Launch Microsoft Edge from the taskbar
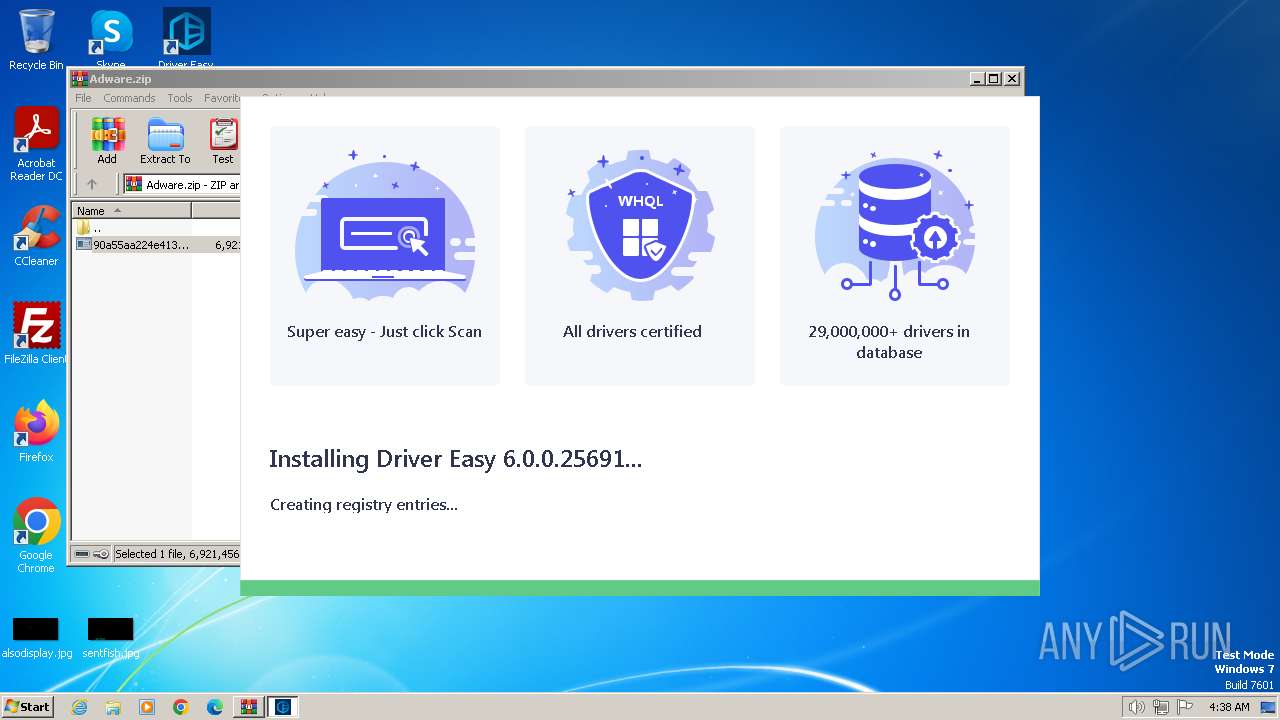 tap(215, 707)
